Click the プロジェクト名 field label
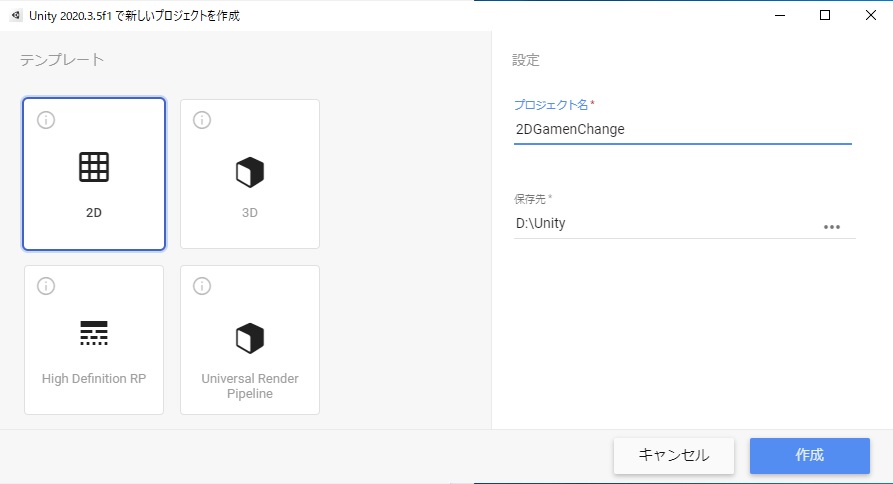 [554, 105]
